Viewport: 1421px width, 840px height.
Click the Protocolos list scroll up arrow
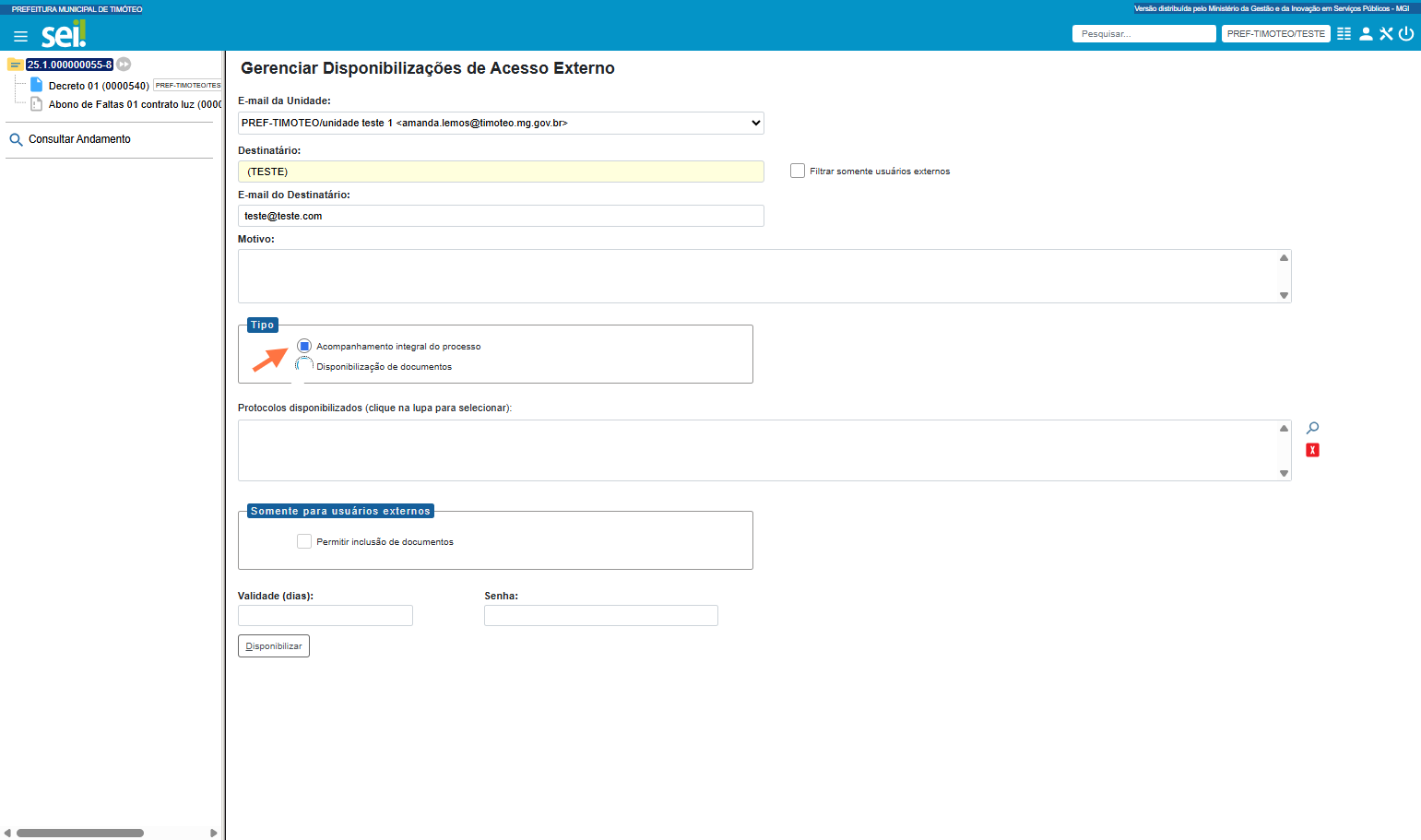click(1284, 428)
